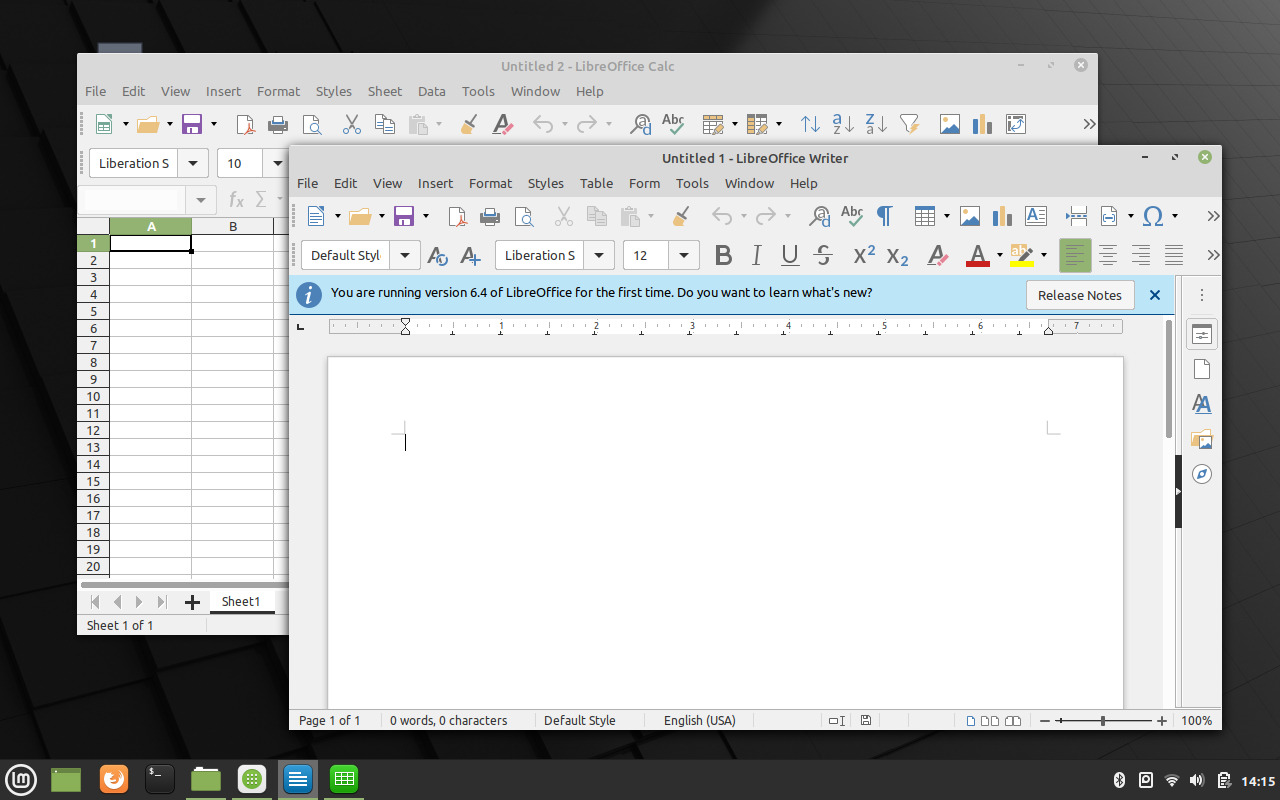
Task: Open Writer Table menu
Action: click(596, 183)
